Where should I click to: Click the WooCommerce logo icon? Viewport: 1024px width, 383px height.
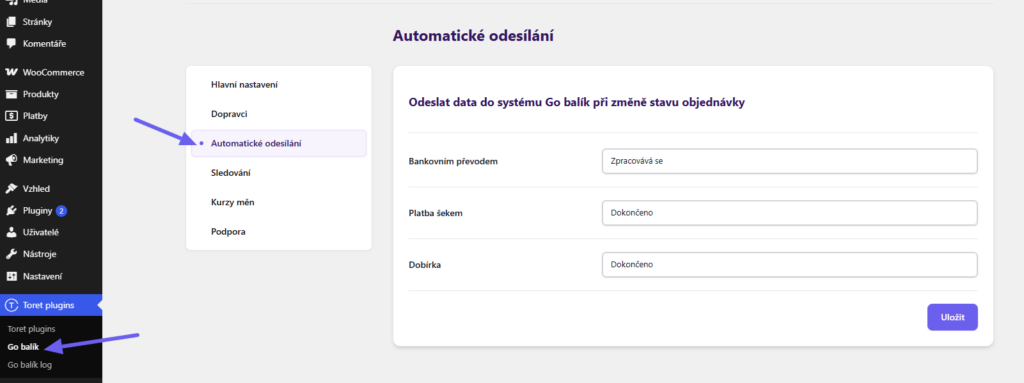(x=10, y=73)
